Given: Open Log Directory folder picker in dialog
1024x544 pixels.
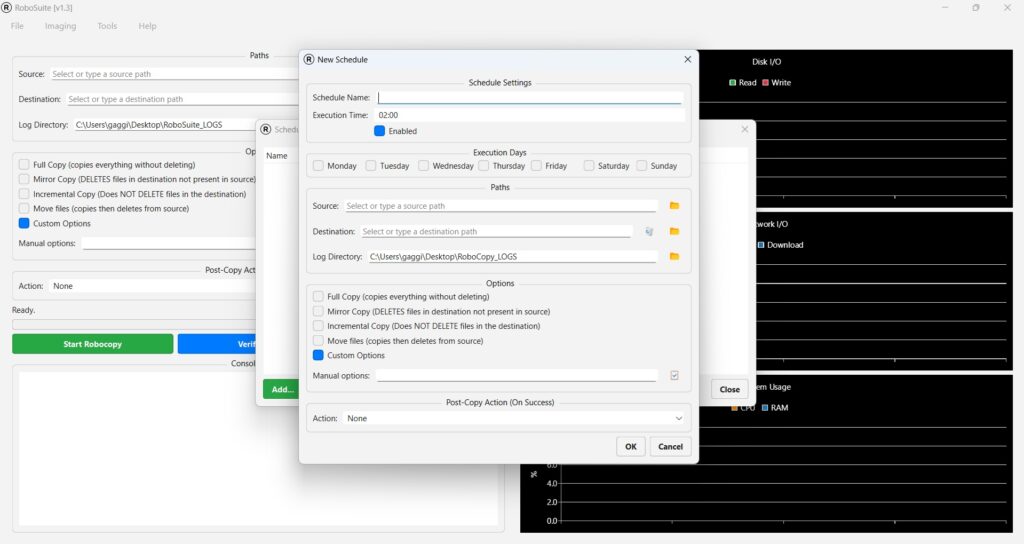Looking at the screenshot, I should point(674,257).
